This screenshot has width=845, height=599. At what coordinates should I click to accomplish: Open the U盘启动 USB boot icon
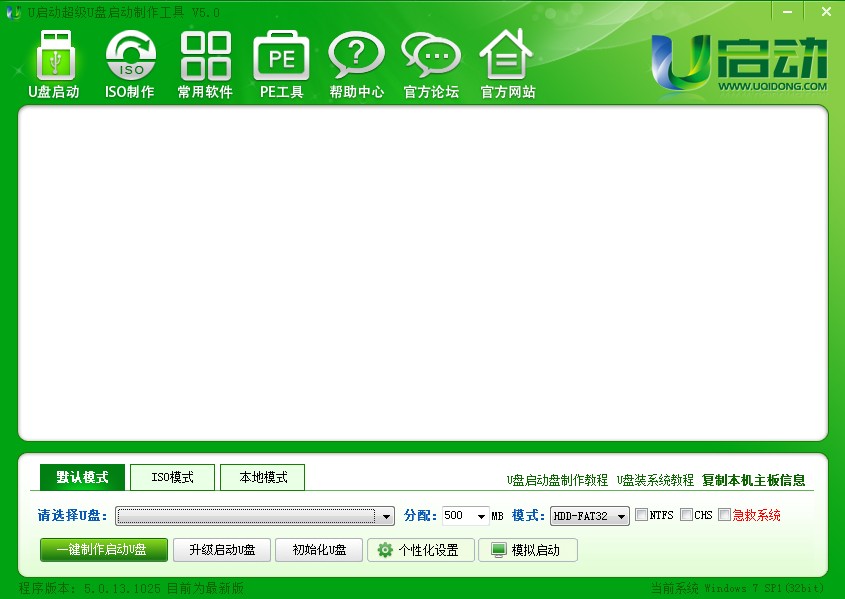(54, 65)
